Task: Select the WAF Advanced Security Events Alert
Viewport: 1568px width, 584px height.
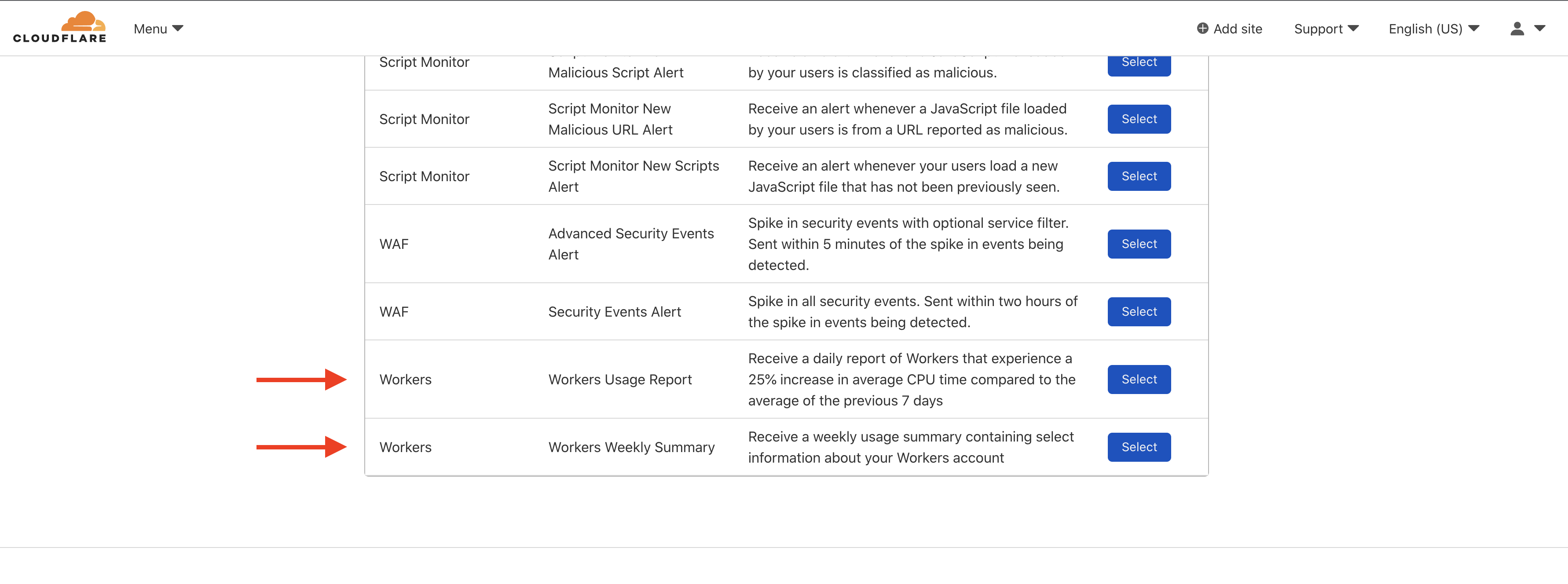Action: pyautogui.click(x=1139, y=243)
